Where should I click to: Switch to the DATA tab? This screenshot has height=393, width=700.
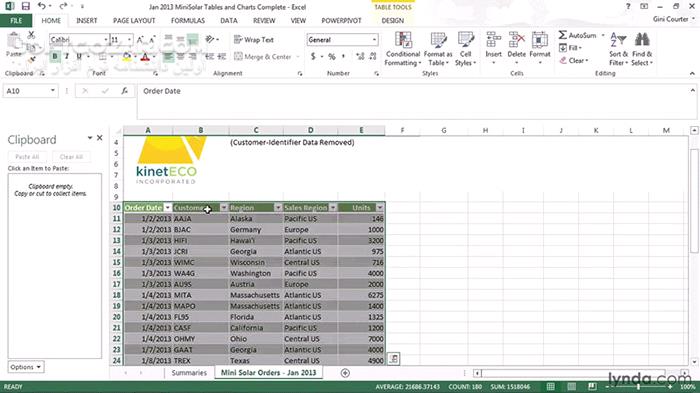click(229, 21)
